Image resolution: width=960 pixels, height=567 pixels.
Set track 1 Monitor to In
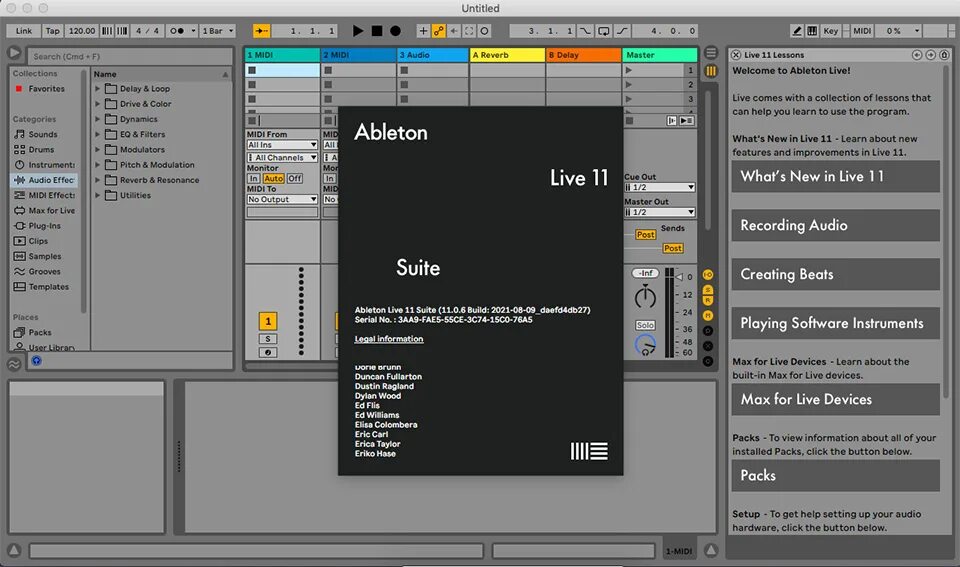253,178
